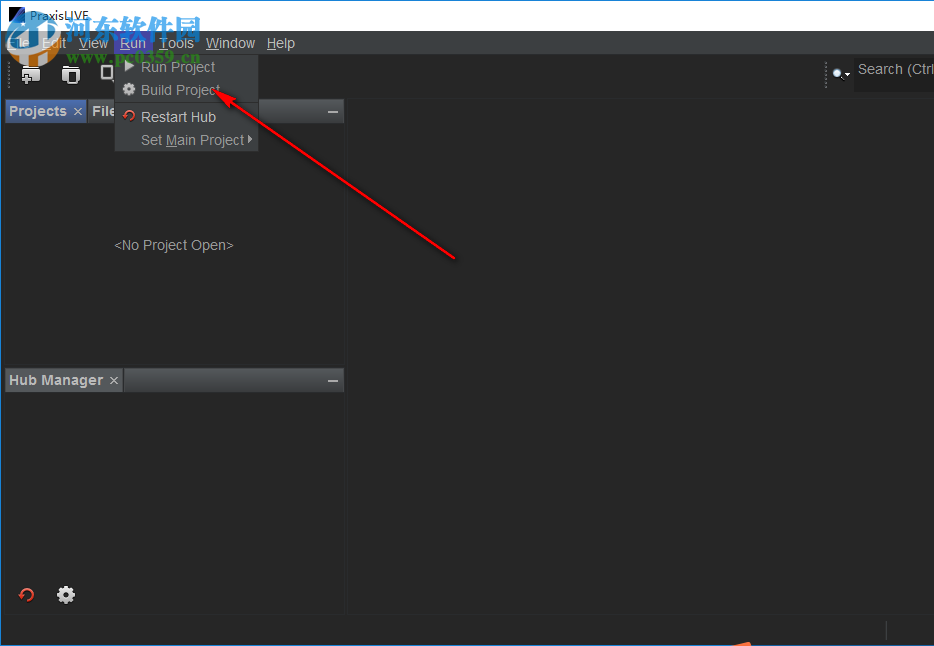Open the Tools menu

176,43
